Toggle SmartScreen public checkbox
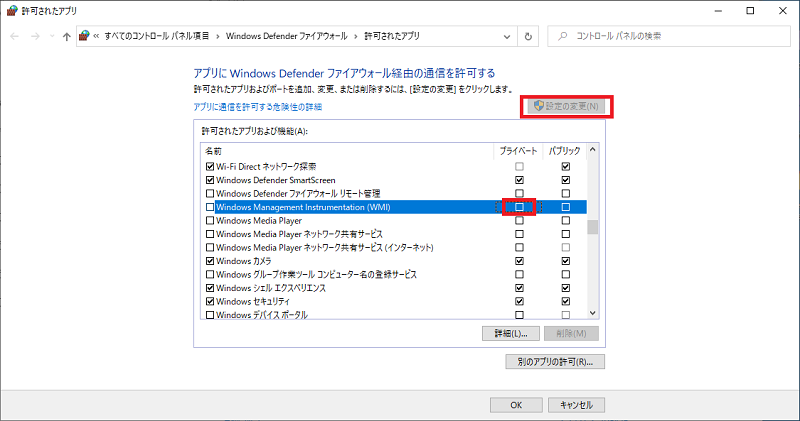 (565, 180)
